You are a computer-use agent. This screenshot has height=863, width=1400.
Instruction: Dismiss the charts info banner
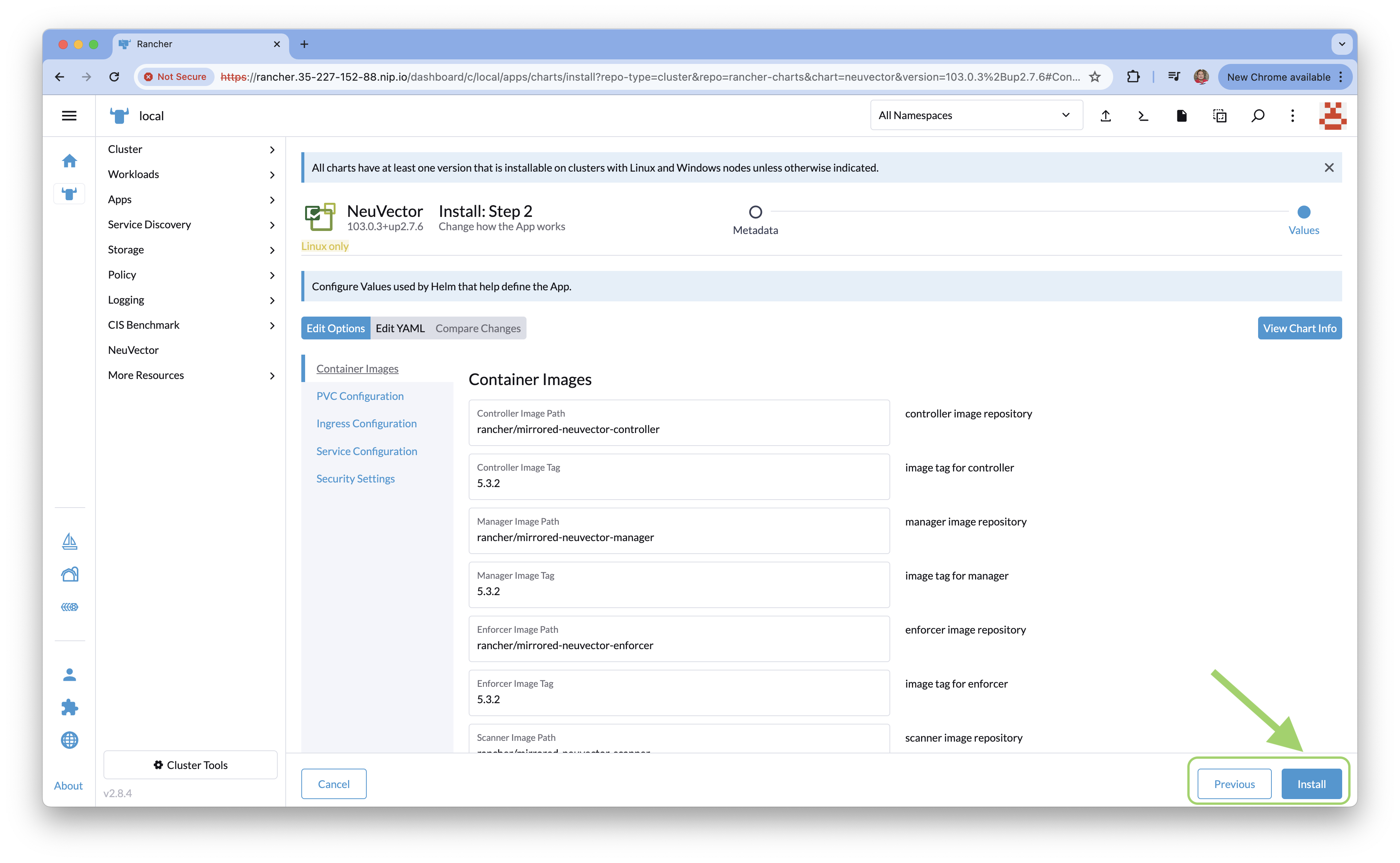point(1329,168)
